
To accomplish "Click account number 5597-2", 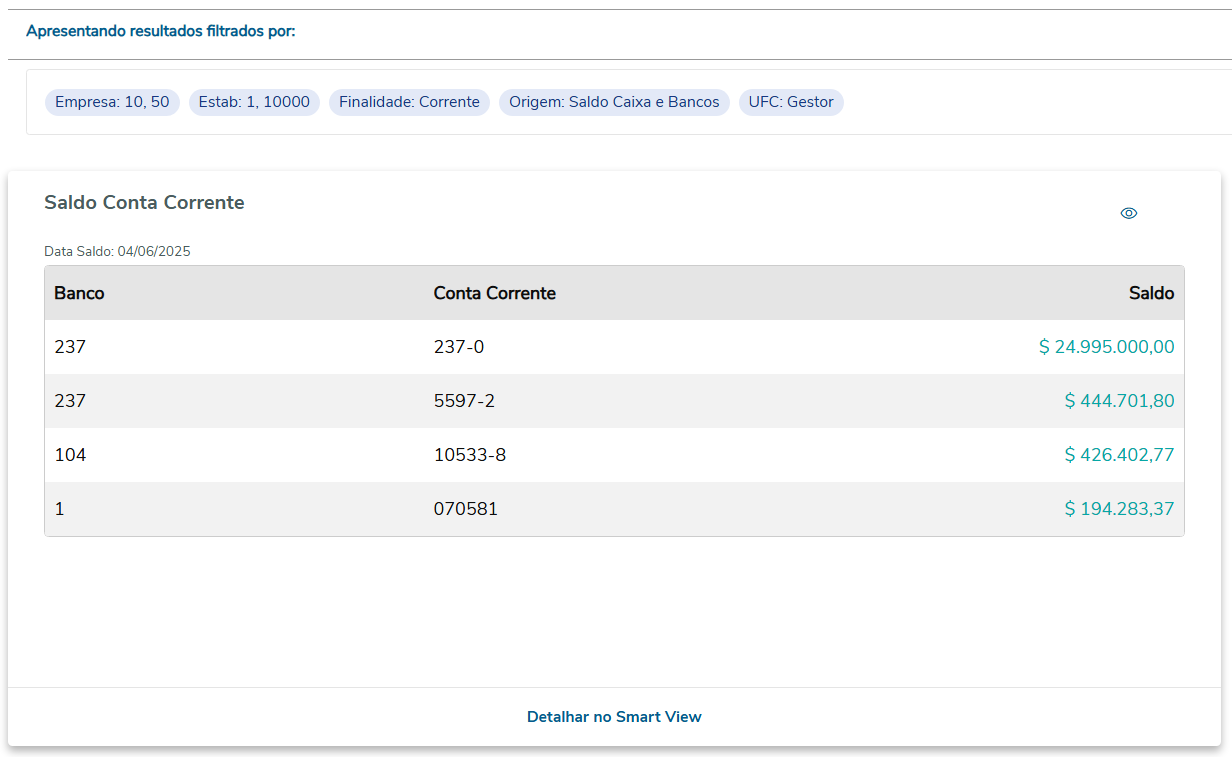I will 464,401.
